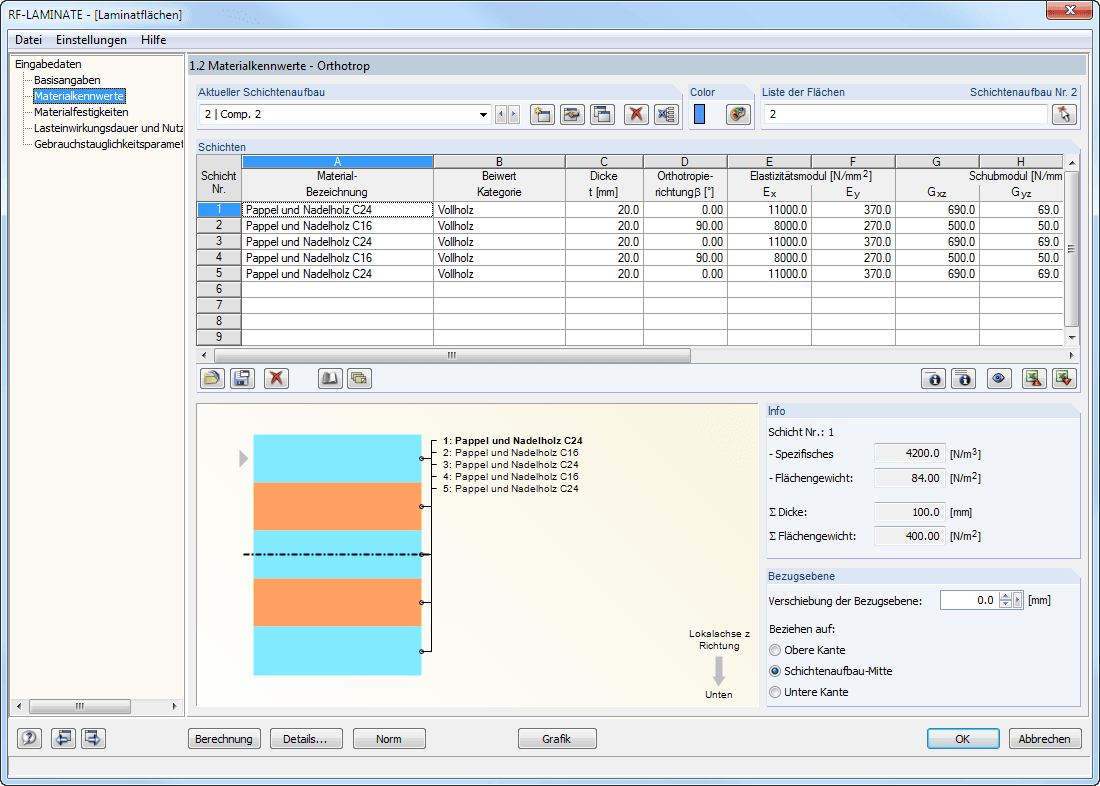Open saved layers with folder icon
The image size is (1100, 786).
click(213, 378)
